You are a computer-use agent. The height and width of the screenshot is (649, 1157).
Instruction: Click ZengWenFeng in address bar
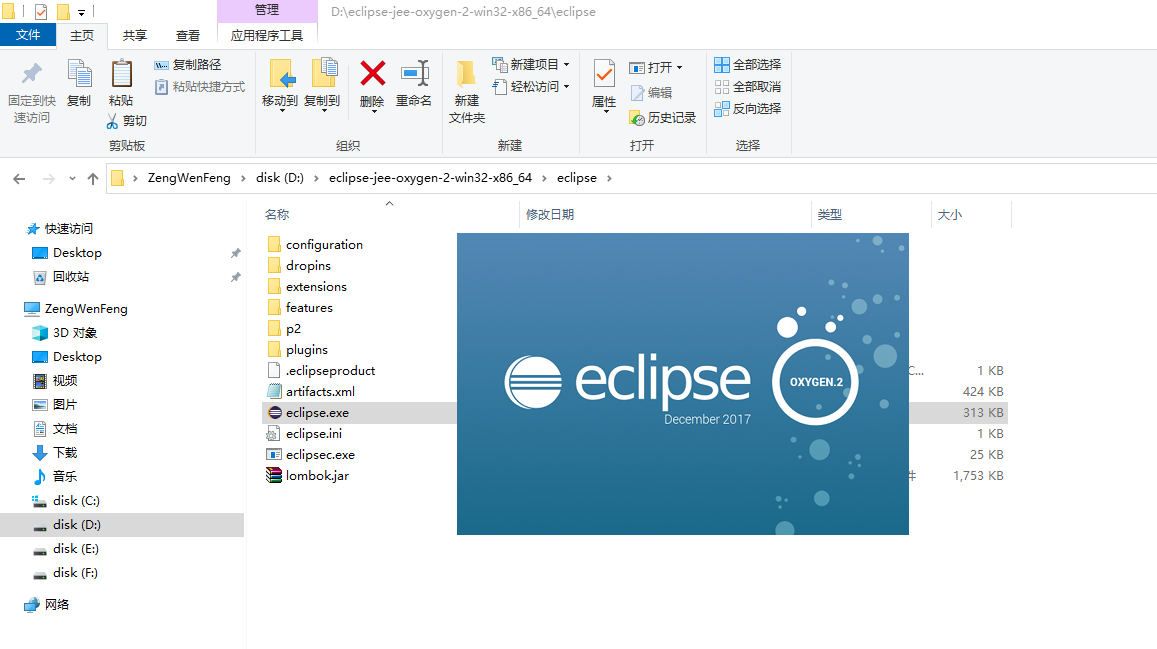pos(189,178)
